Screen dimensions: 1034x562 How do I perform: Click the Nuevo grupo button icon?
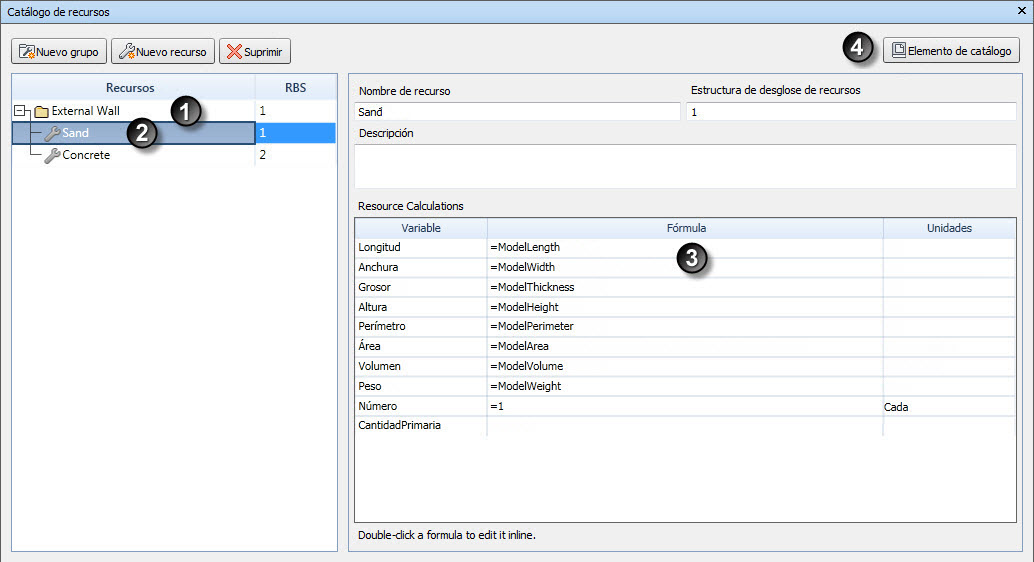pyautogui.click(x=26, y=51)
